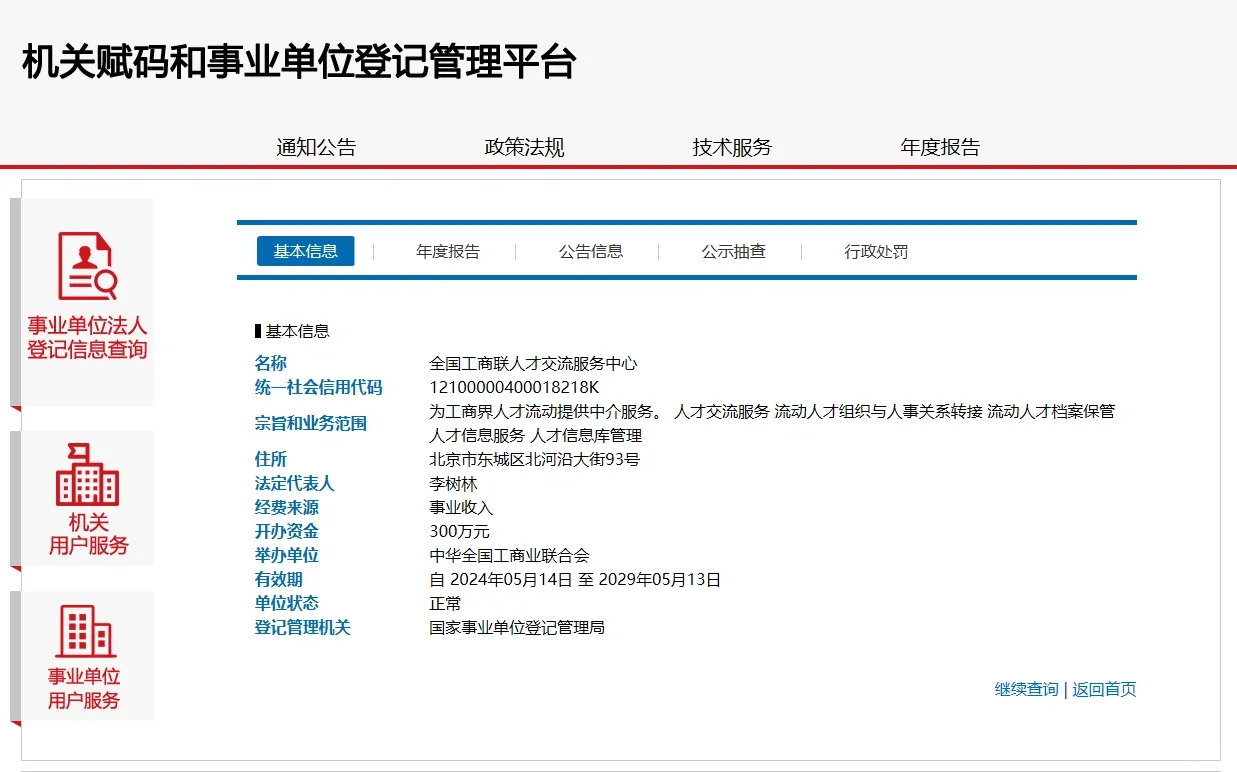Click 年度报告 in the top navigation
Image resolution: width=1237 pixels, height=772 pixels.
tap(940, 146)
